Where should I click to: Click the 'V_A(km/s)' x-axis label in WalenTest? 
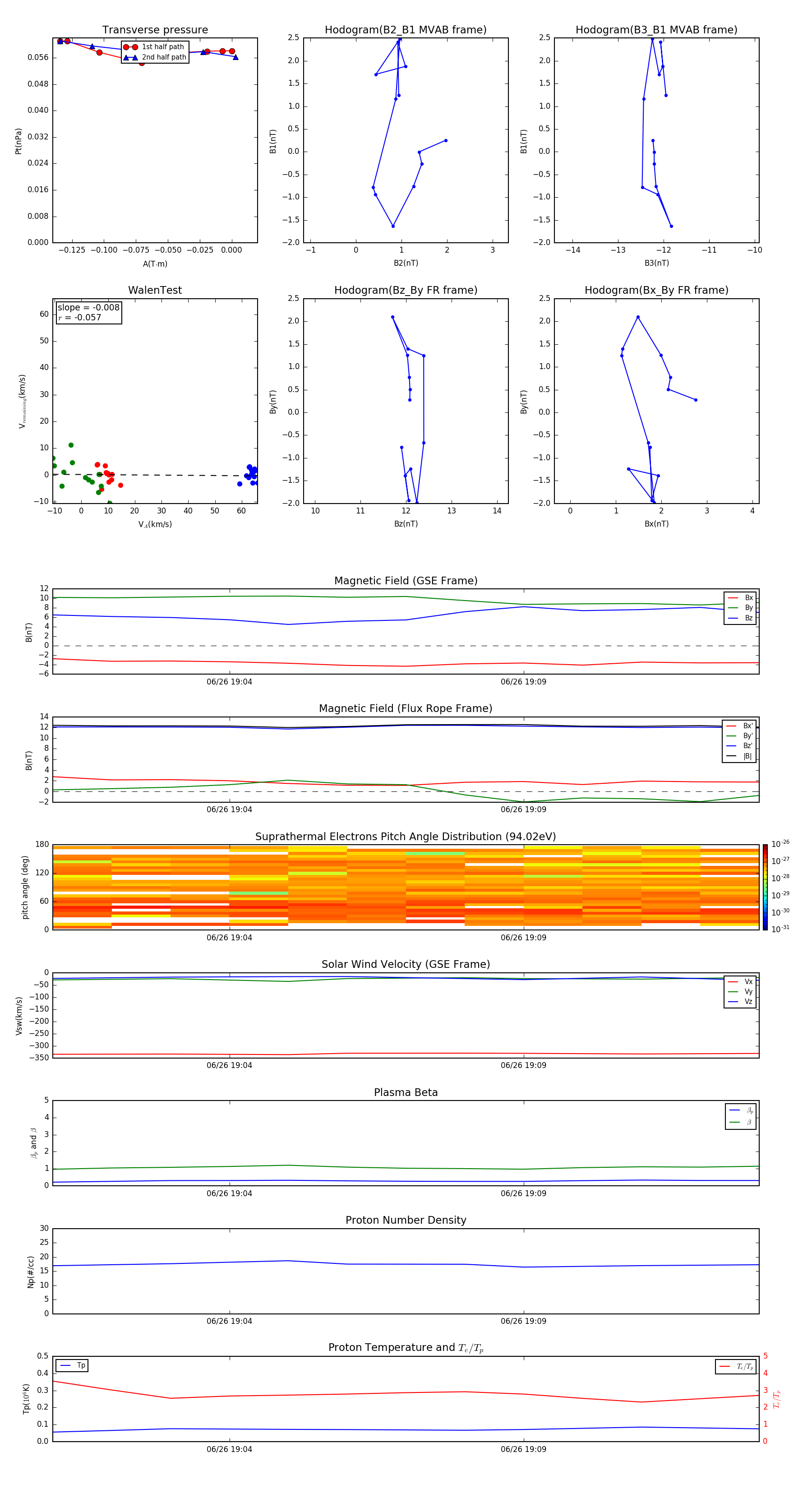[155, 524]
